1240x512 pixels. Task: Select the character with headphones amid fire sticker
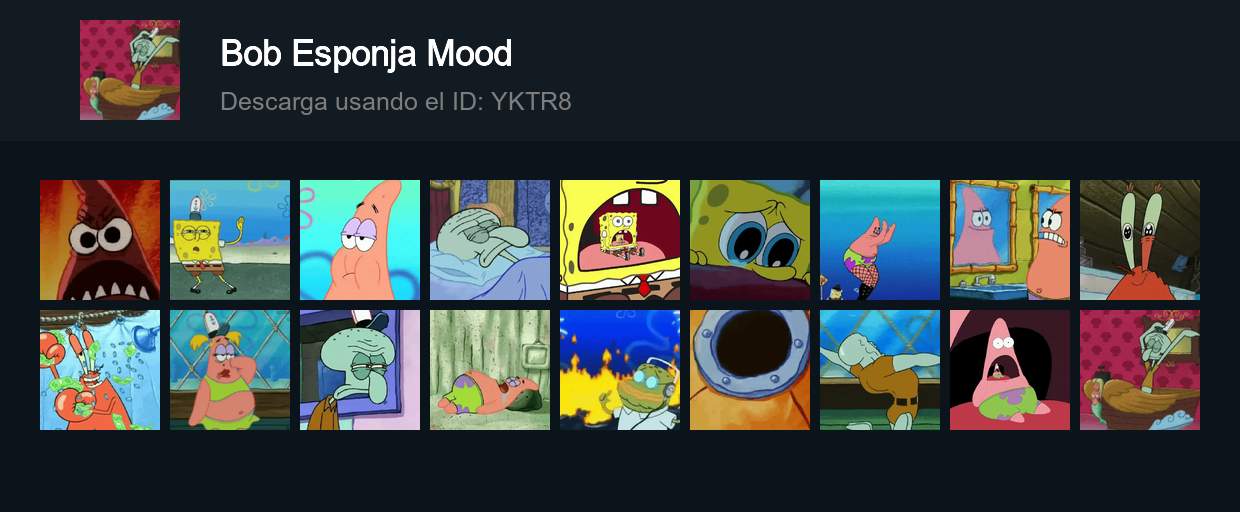[620, 370]
